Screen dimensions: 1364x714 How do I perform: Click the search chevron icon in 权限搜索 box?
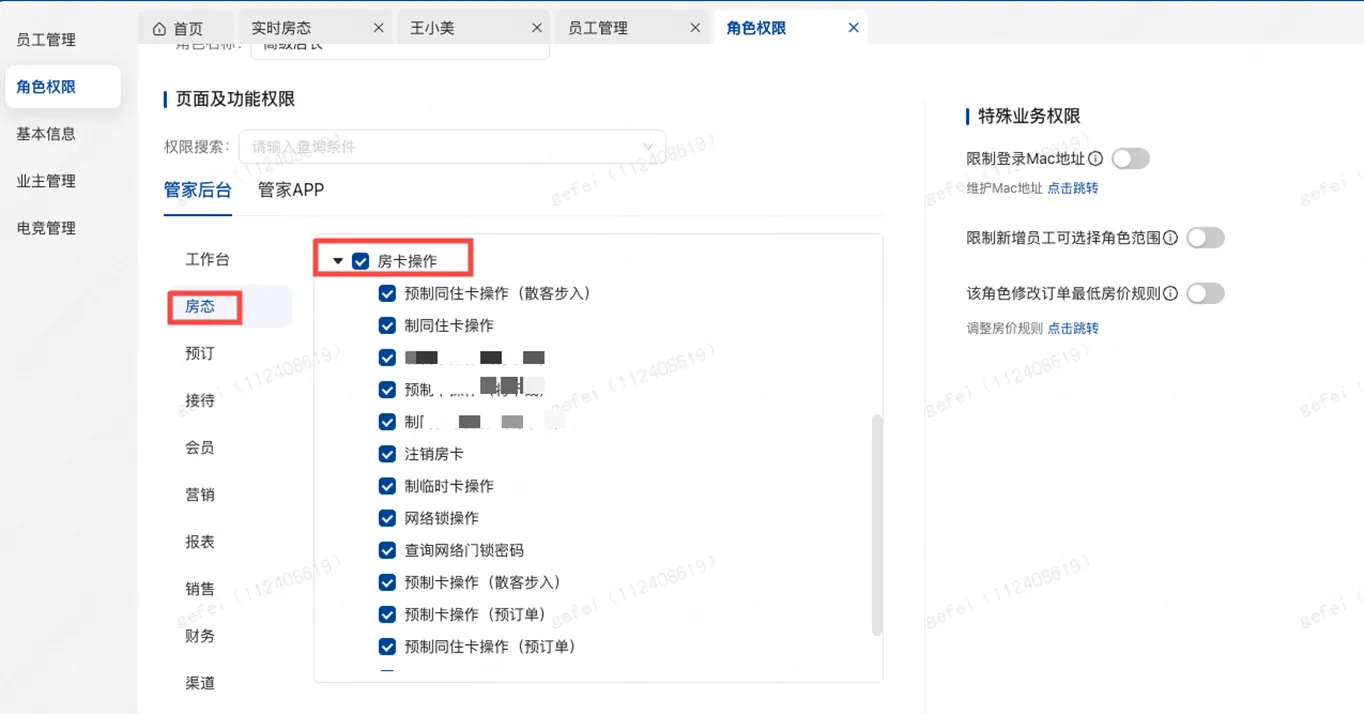point(648,145)
